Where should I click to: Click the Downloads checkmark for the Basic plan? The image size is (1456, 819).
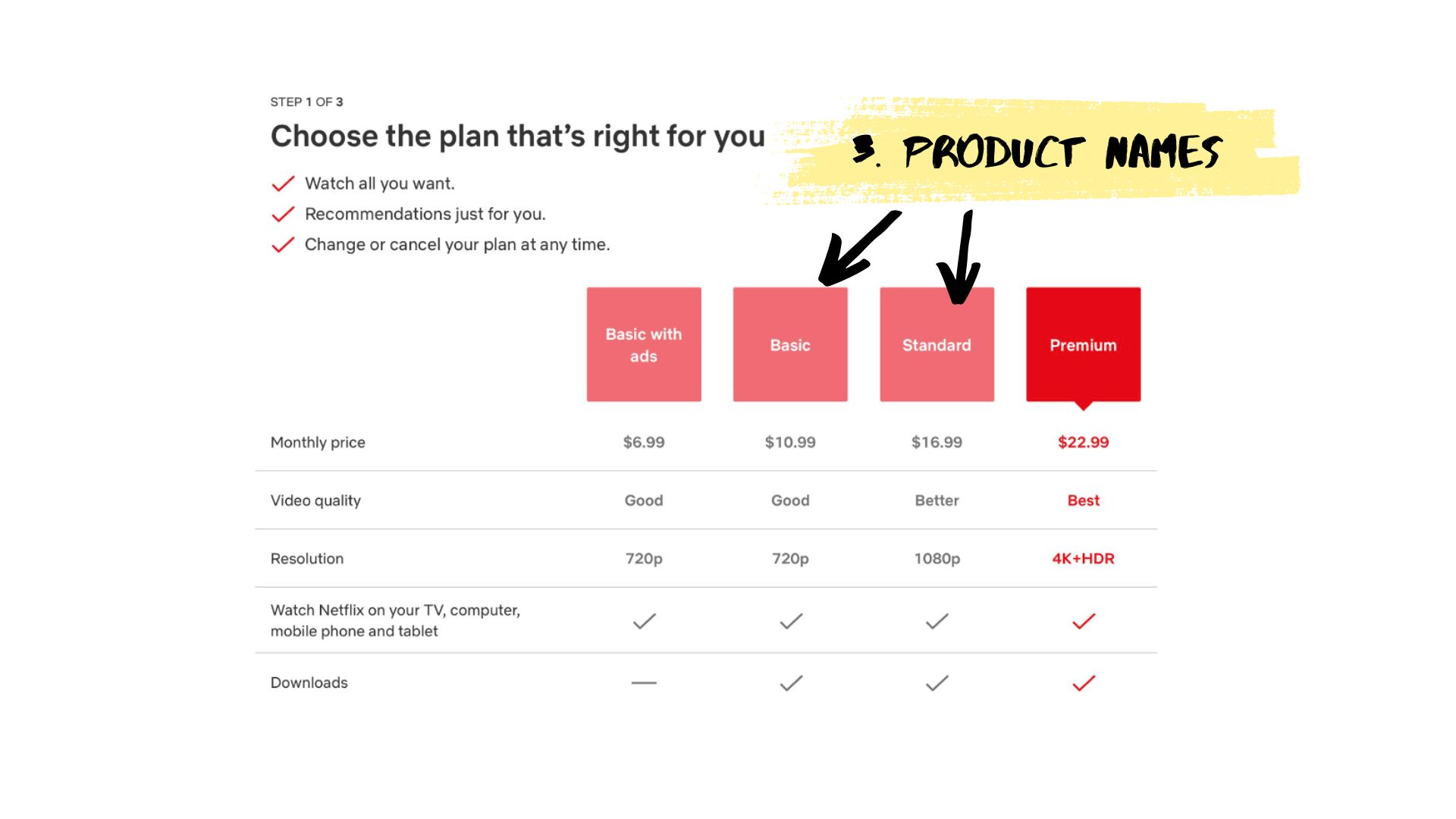(791, 683)
